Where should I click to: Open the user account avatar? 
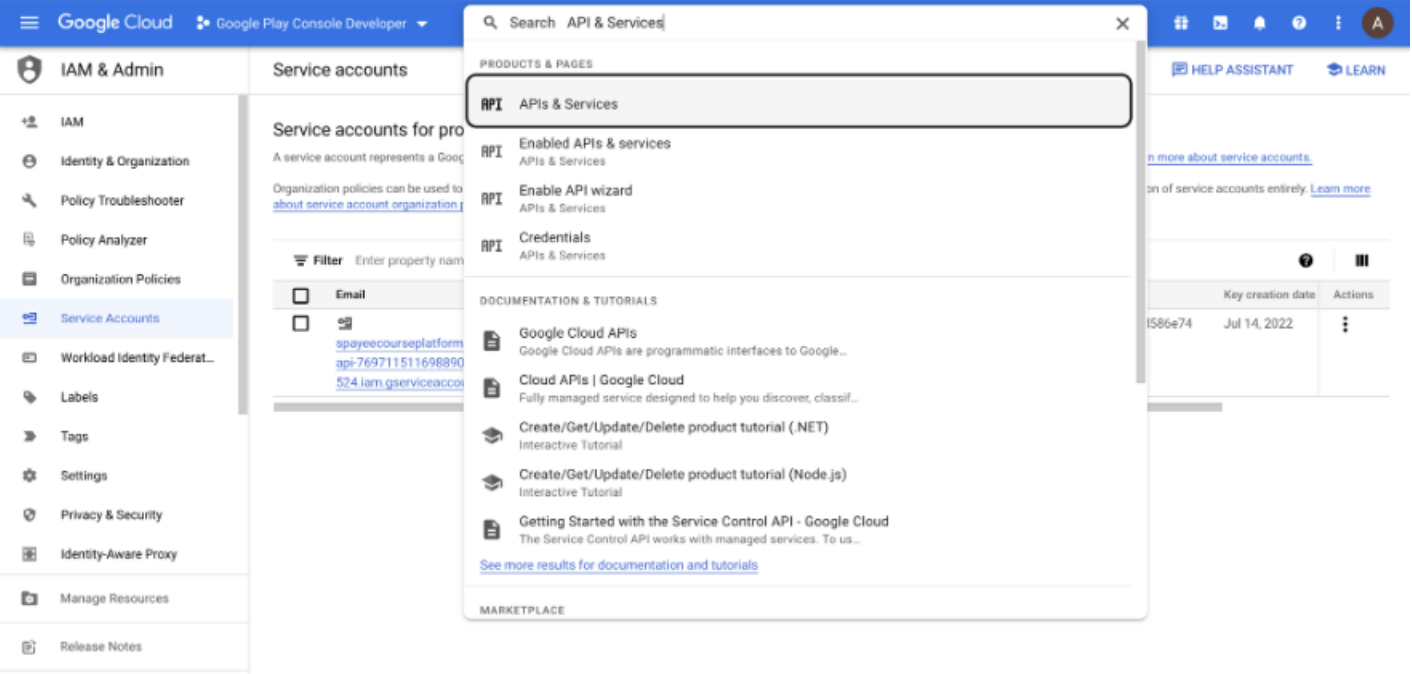point(1377,23)
